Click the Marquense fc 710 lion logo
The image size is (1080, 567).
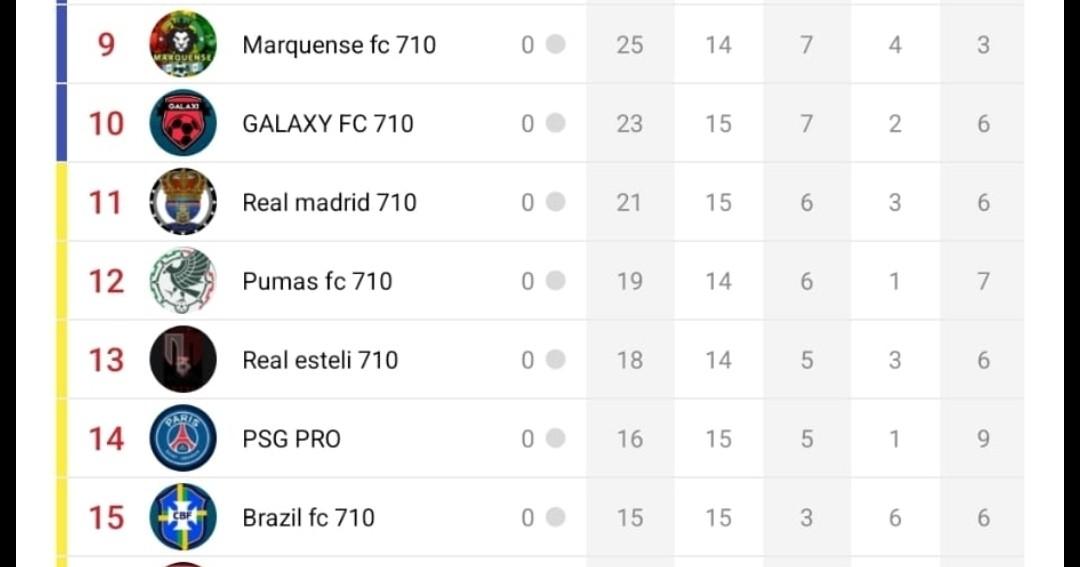click(183, 44)
